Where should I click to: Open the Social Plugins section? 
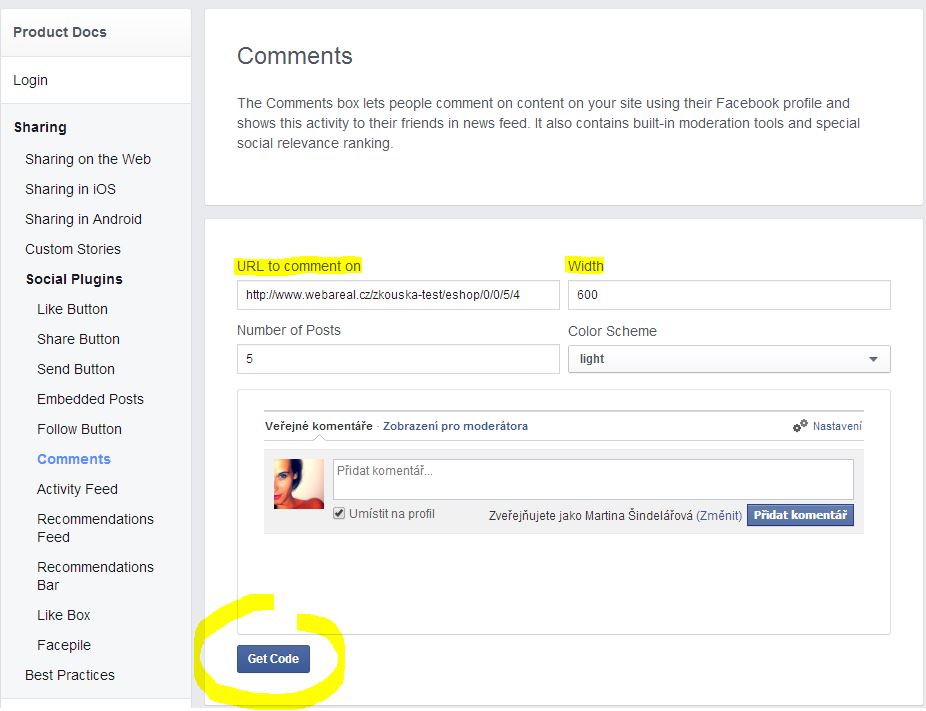click(x=74, y=279)
